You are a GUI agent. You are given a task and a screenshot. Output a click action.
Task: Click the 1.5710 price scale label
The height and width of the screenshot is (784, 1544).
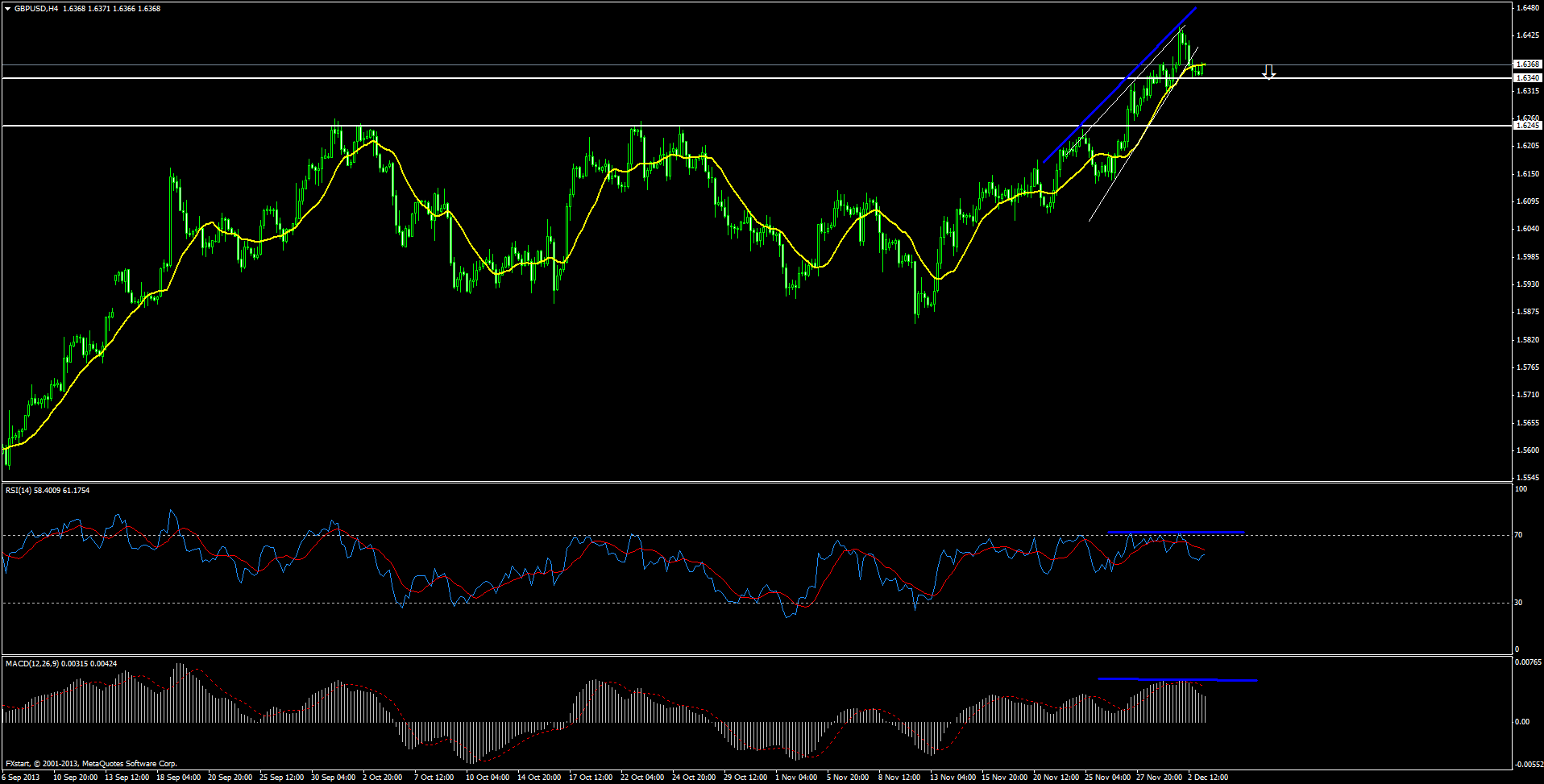coord(1528,395)
